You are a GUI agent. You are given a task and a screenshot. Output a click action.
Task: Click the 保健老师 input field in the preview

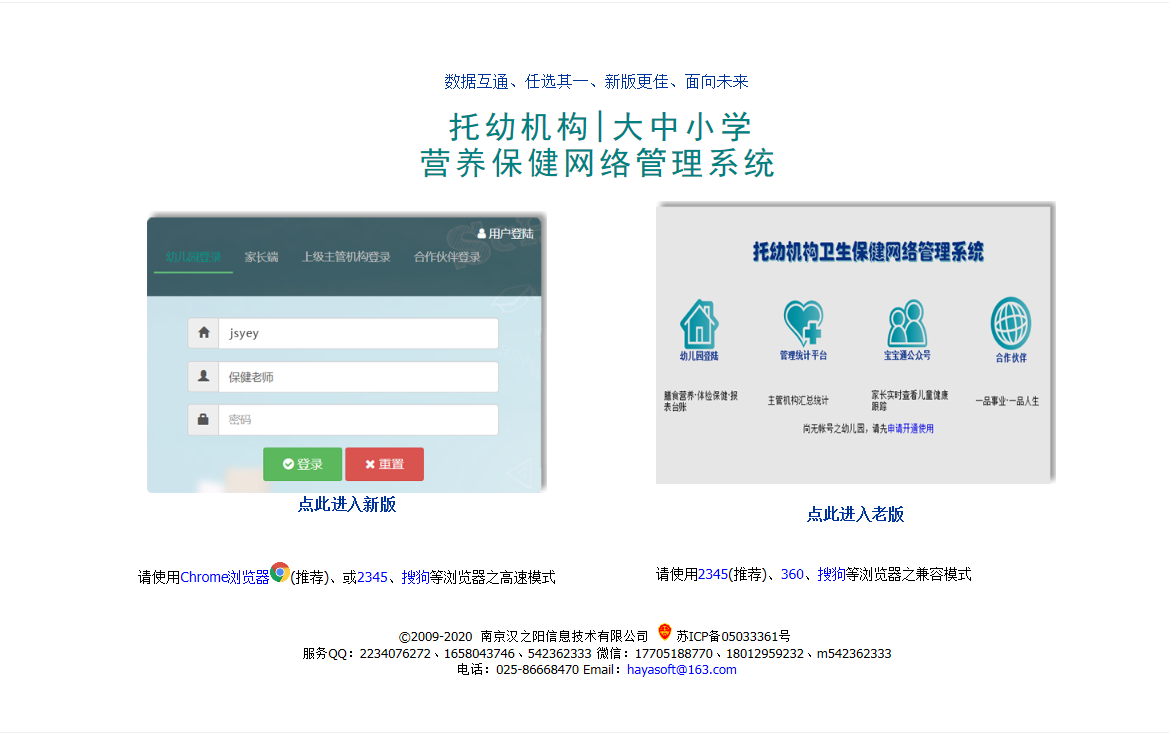click(358, 377)
